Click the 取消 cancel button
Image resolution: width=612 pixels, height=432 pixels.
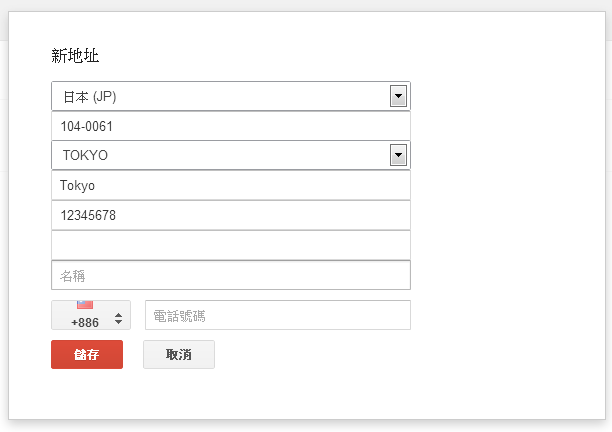point(179,354)
